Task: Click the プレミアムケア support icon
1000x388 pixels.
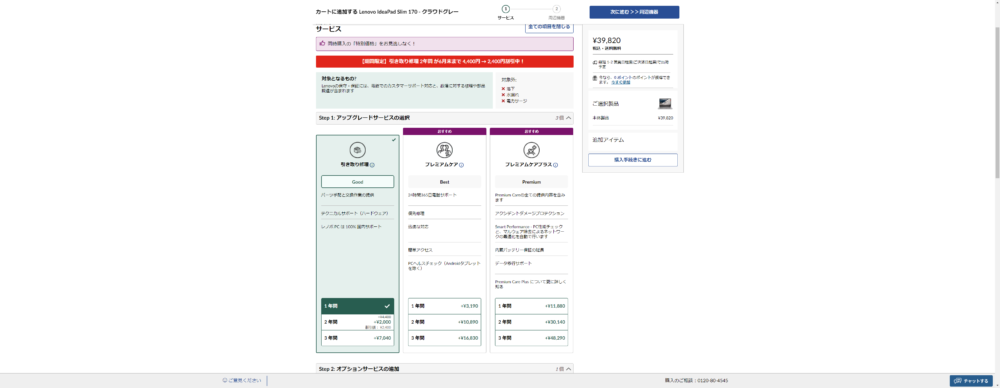Action: coord(445,150)
